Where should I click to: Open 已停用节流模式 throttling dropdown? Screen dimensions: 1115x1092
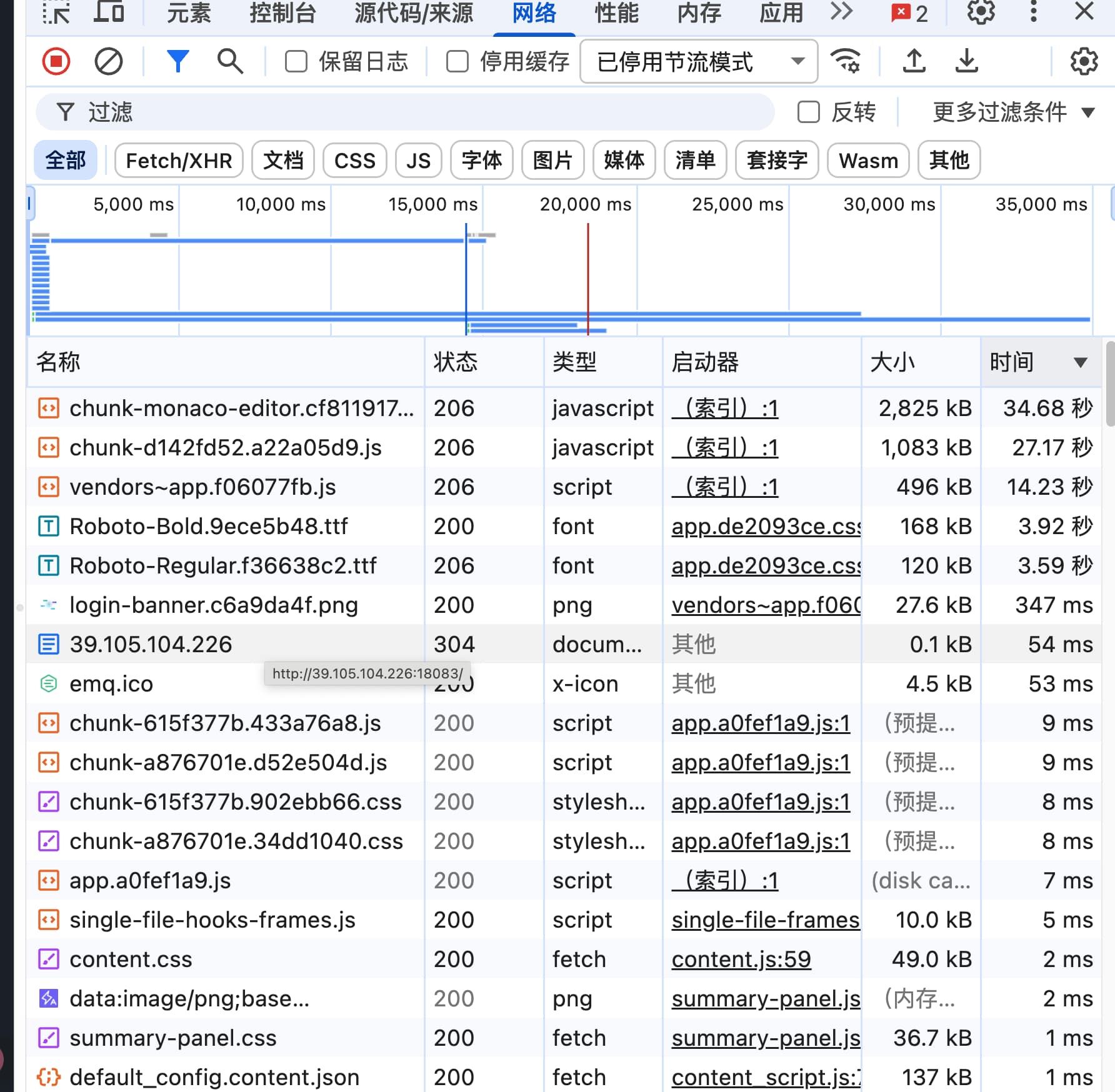[699, 62]
